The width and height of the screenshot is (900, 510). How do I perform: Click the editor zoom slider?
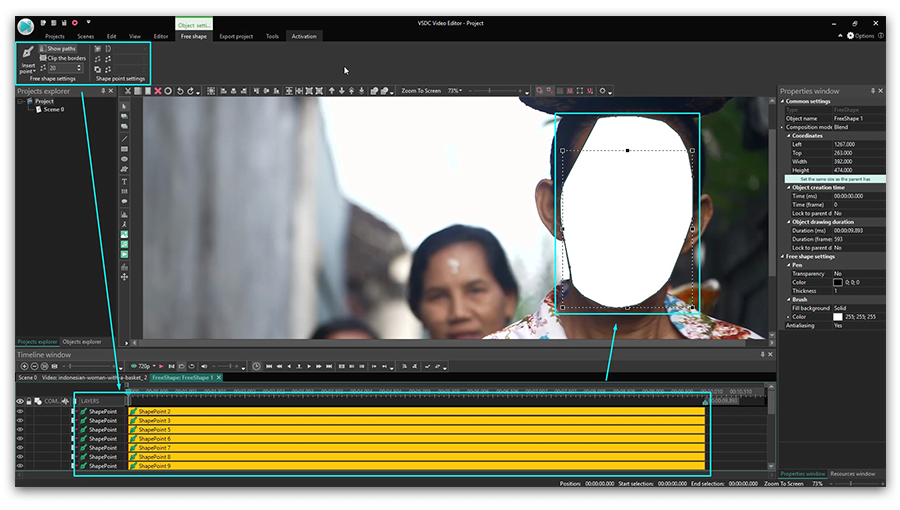495,91
